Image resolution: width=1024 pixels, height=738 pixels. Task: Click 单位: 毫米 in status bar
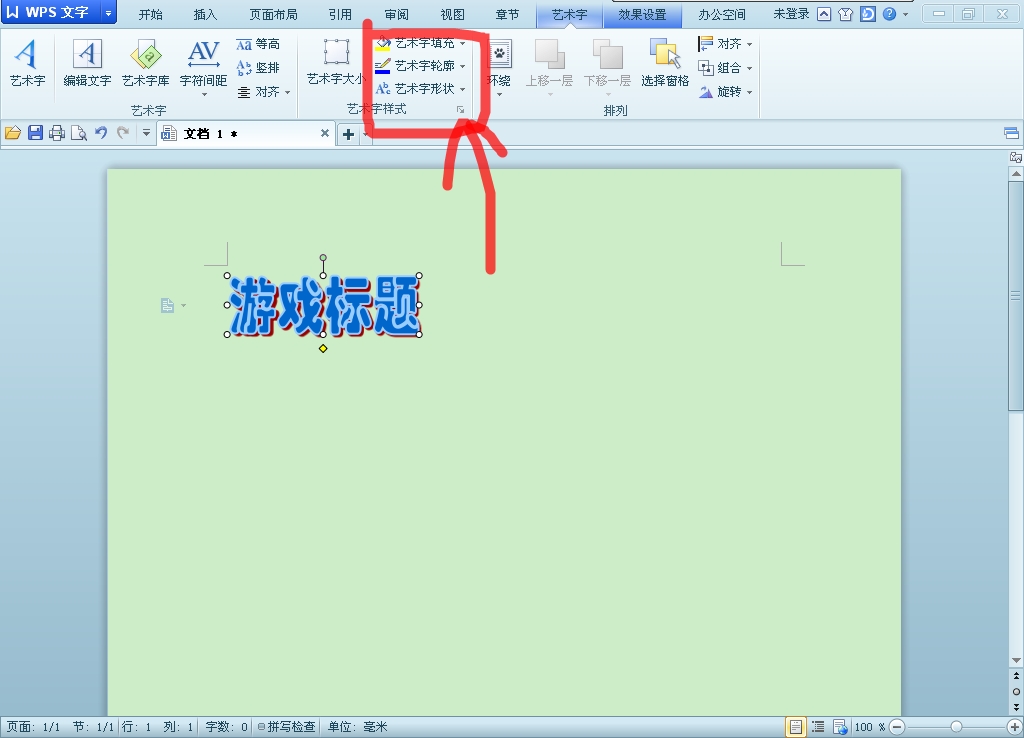click(x=358, y=727)
